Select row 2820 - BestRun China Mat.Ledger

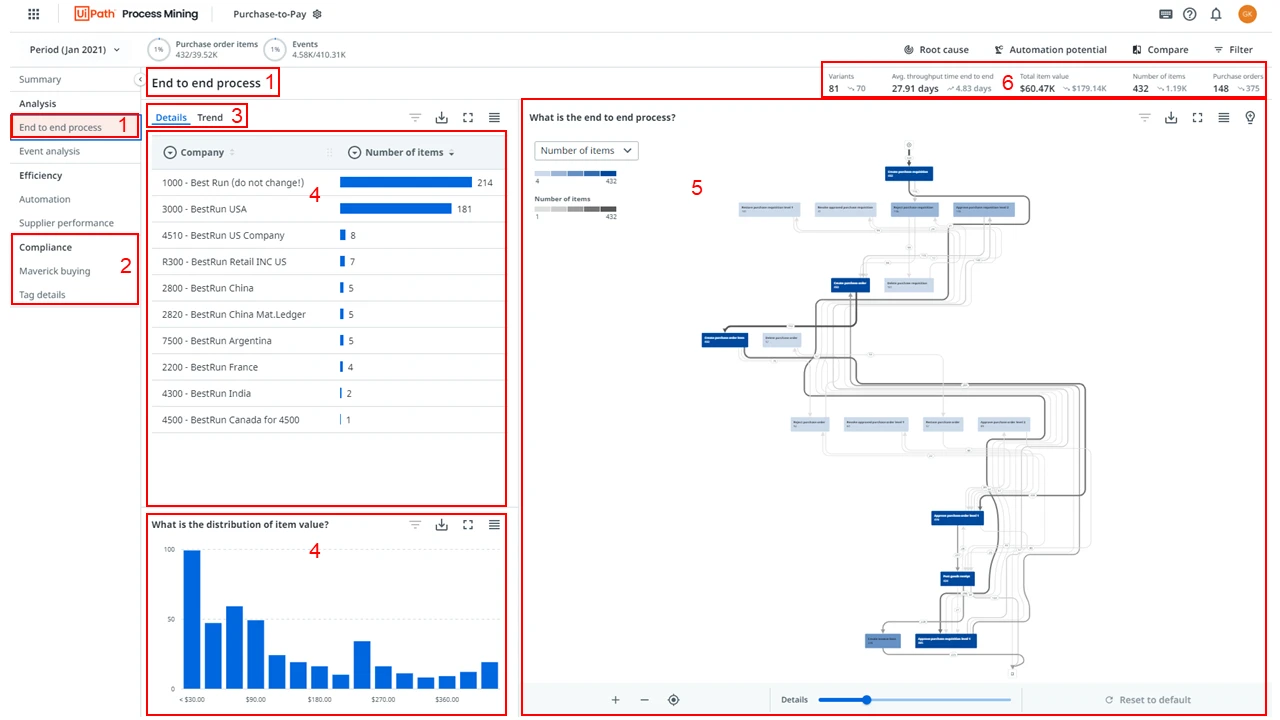coord(327,314)
